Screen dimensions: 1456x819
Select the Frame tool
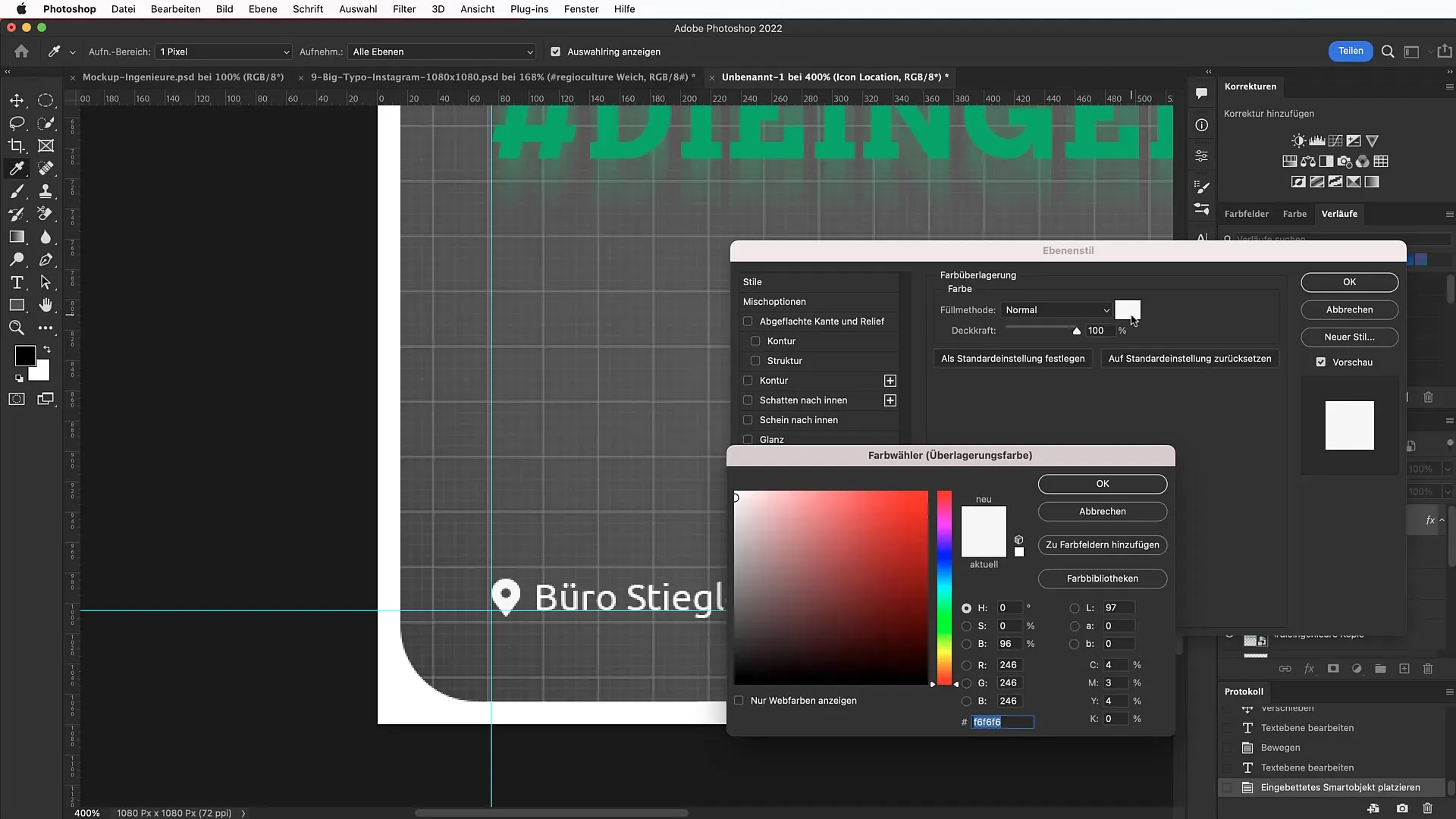tap(45, 146)
